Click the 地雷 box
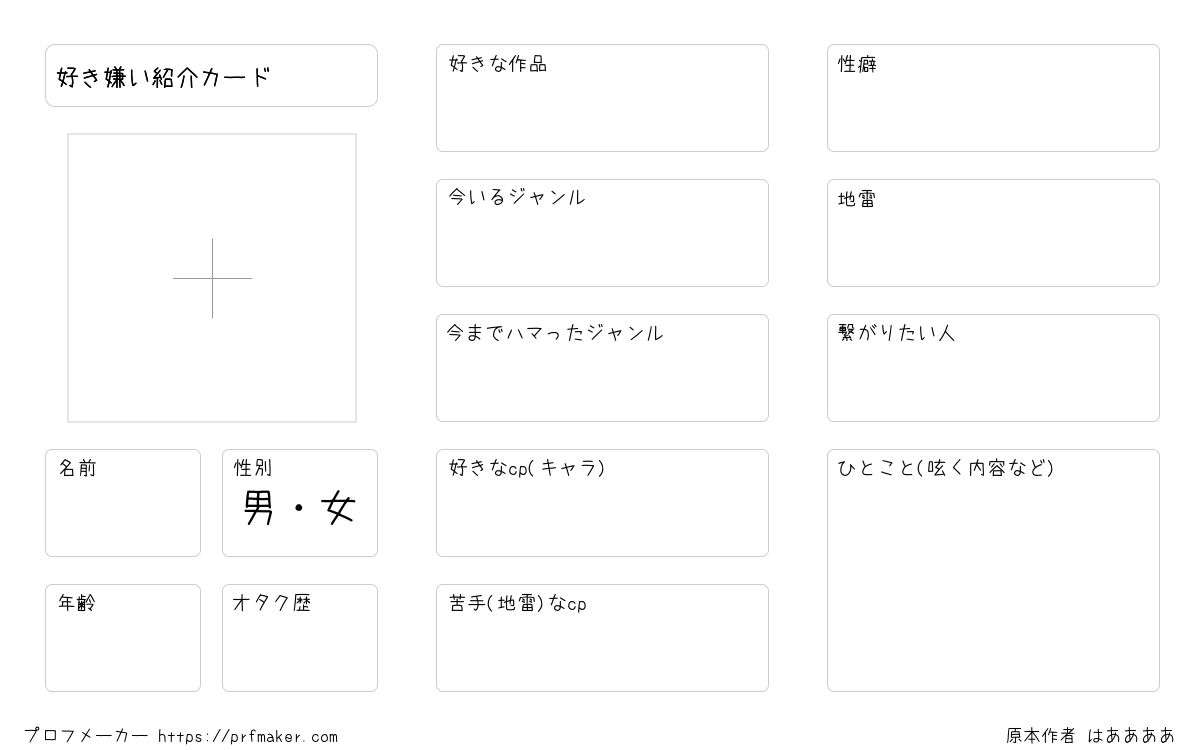Image resolution: width=1200 pixels, height=750 pixels. point(993,233)
